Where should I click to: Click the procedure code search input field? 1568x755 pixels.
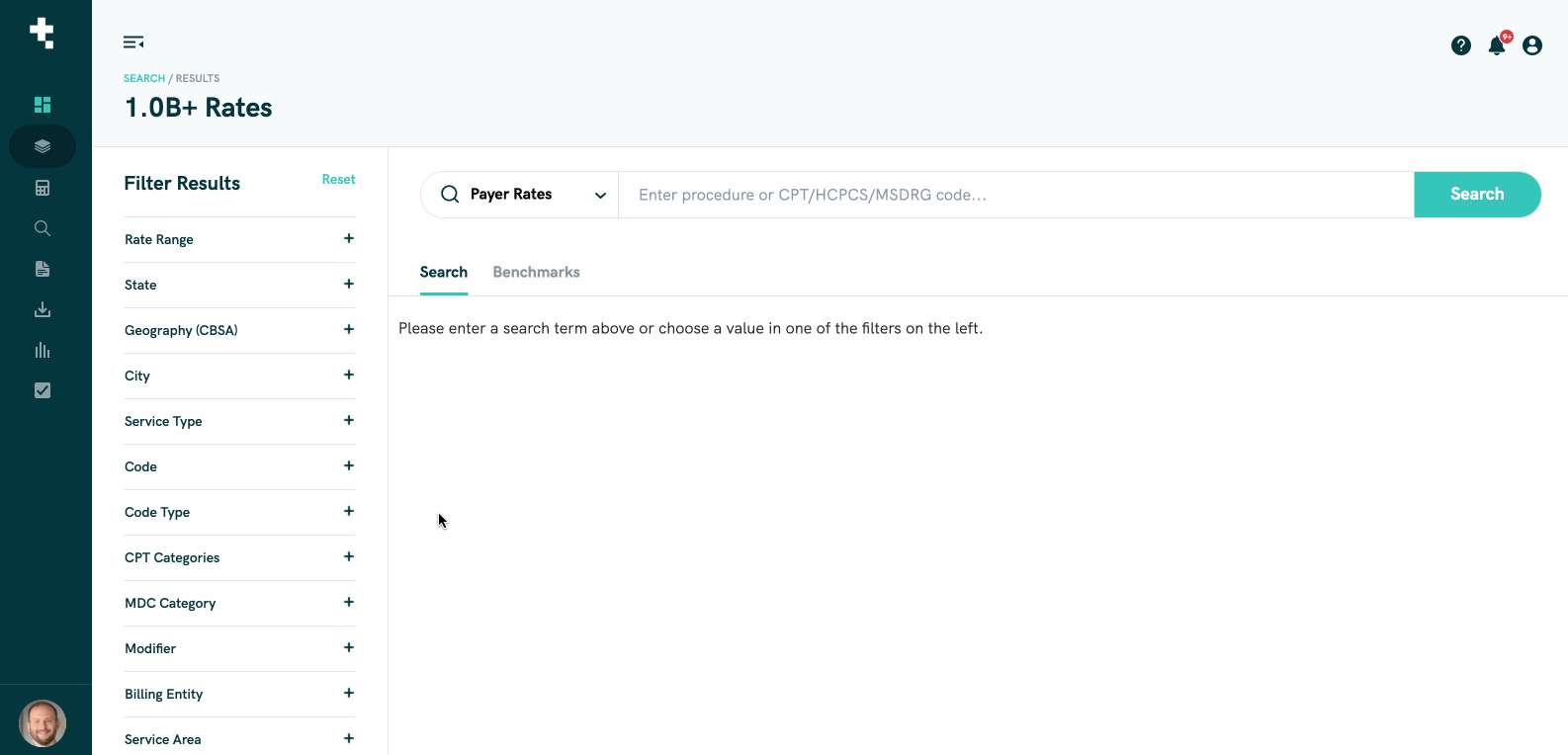point(1015,195)
